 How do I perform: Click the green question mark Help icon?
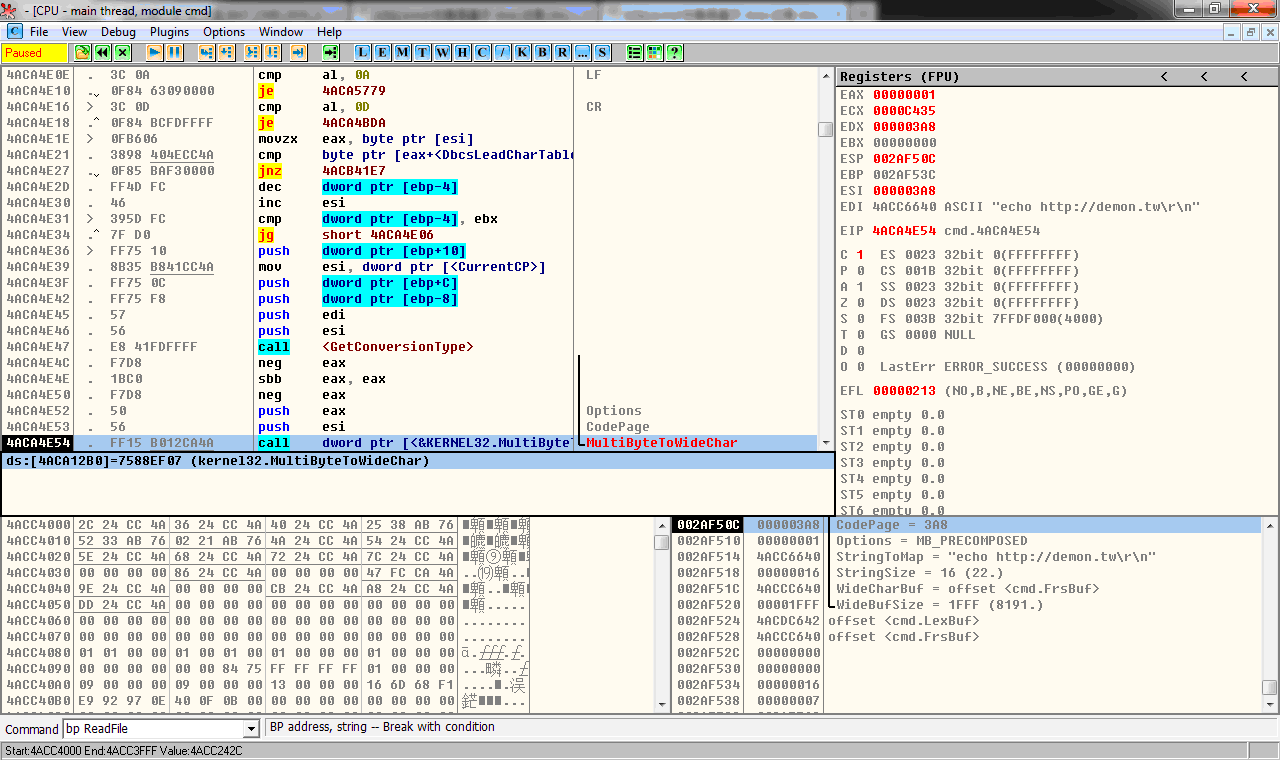coord(675,52)
